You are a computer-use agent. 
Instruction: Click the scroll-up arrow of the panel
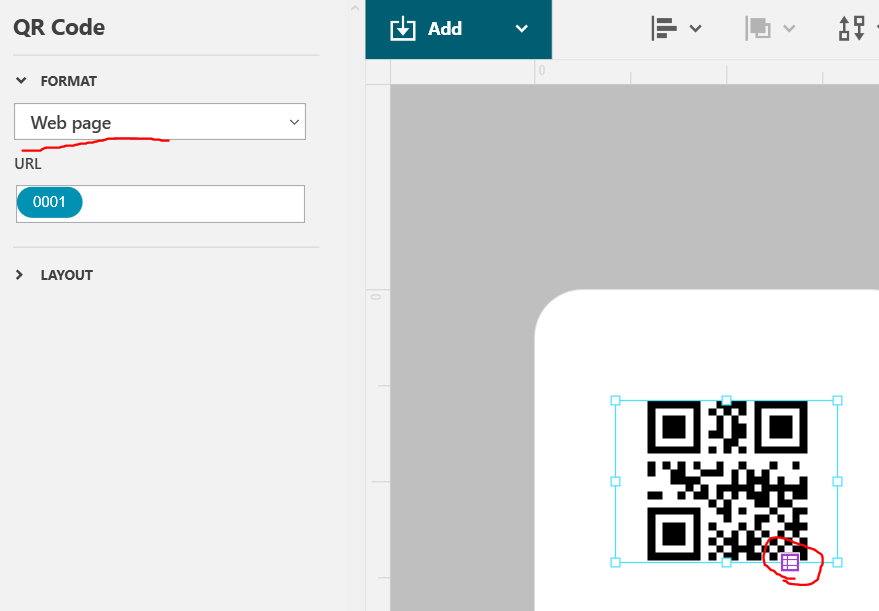pos(355,8)
